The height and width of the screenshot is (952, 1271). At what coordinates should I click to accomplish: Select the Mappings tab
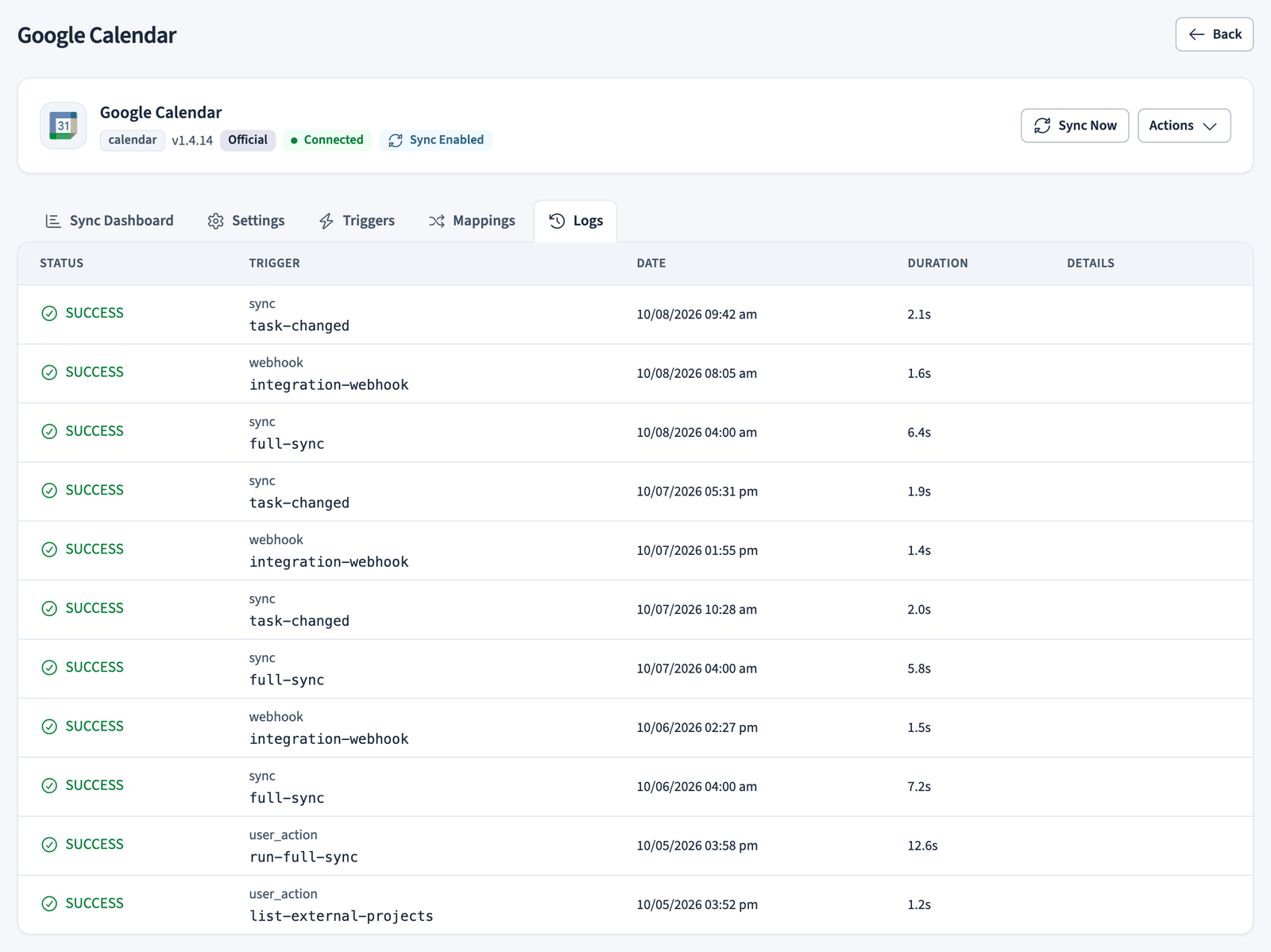tap(472, 221)
